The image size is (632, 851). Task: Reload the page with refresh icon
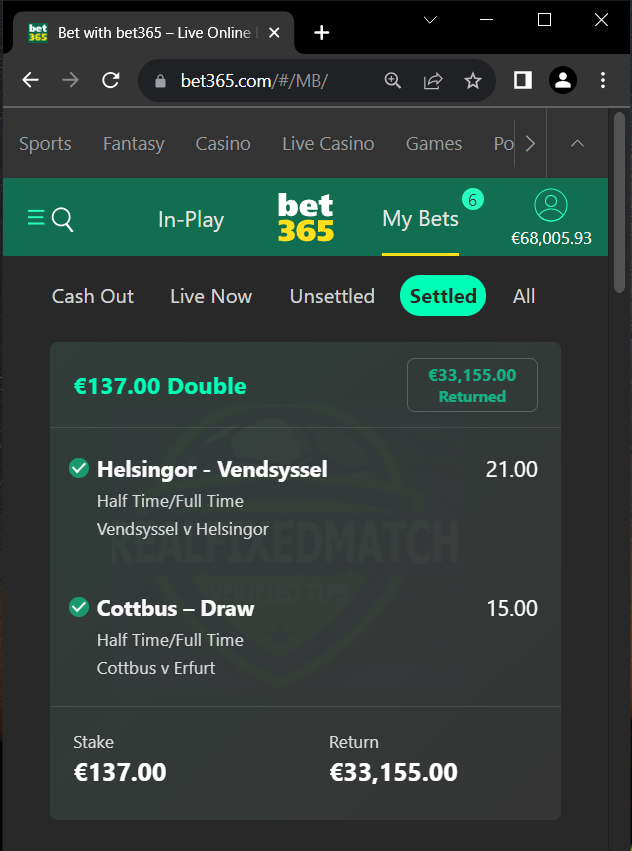click(x=111, y=81)
